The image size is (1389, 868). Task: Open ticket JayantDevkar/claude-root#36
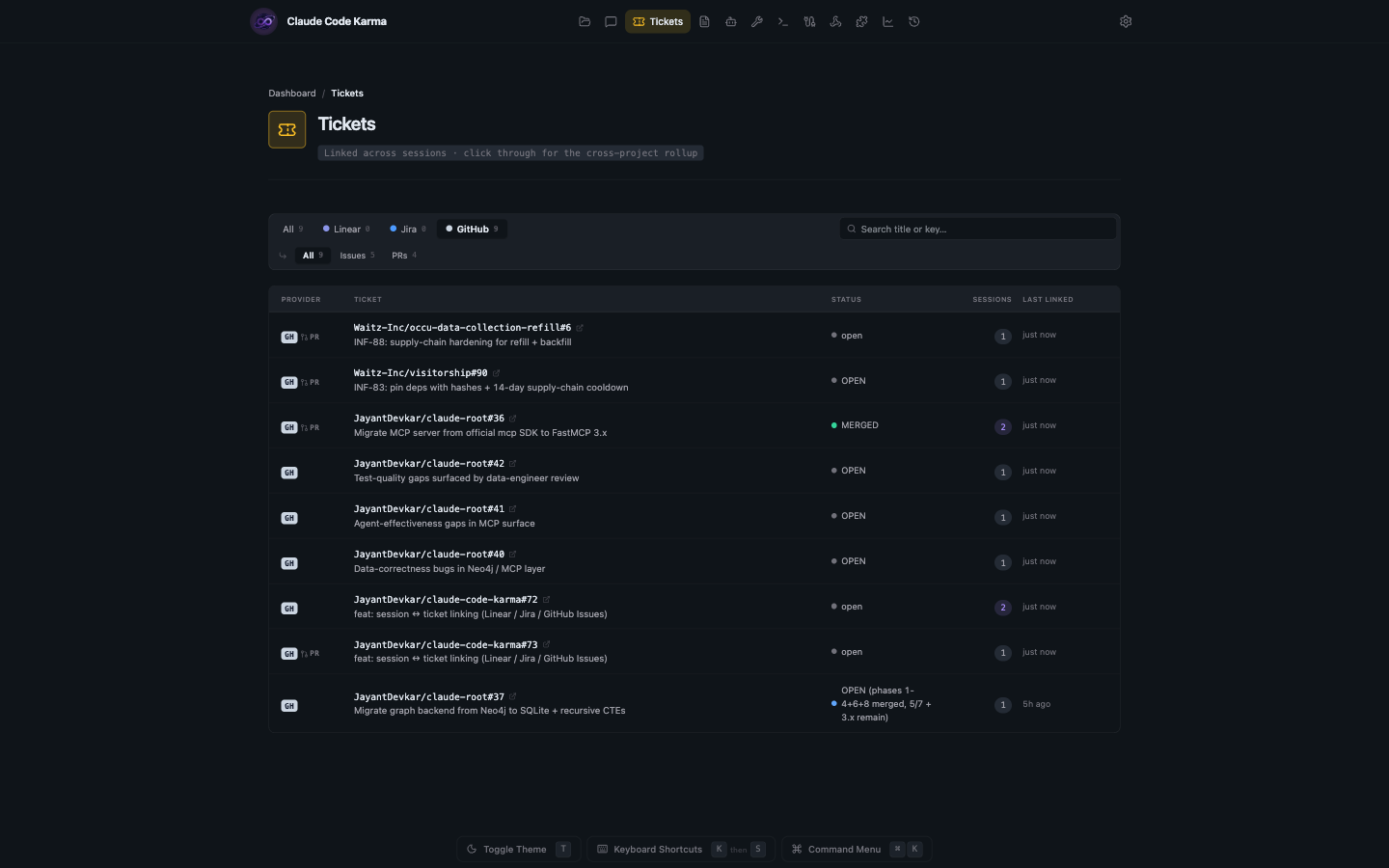click(429, 419)
